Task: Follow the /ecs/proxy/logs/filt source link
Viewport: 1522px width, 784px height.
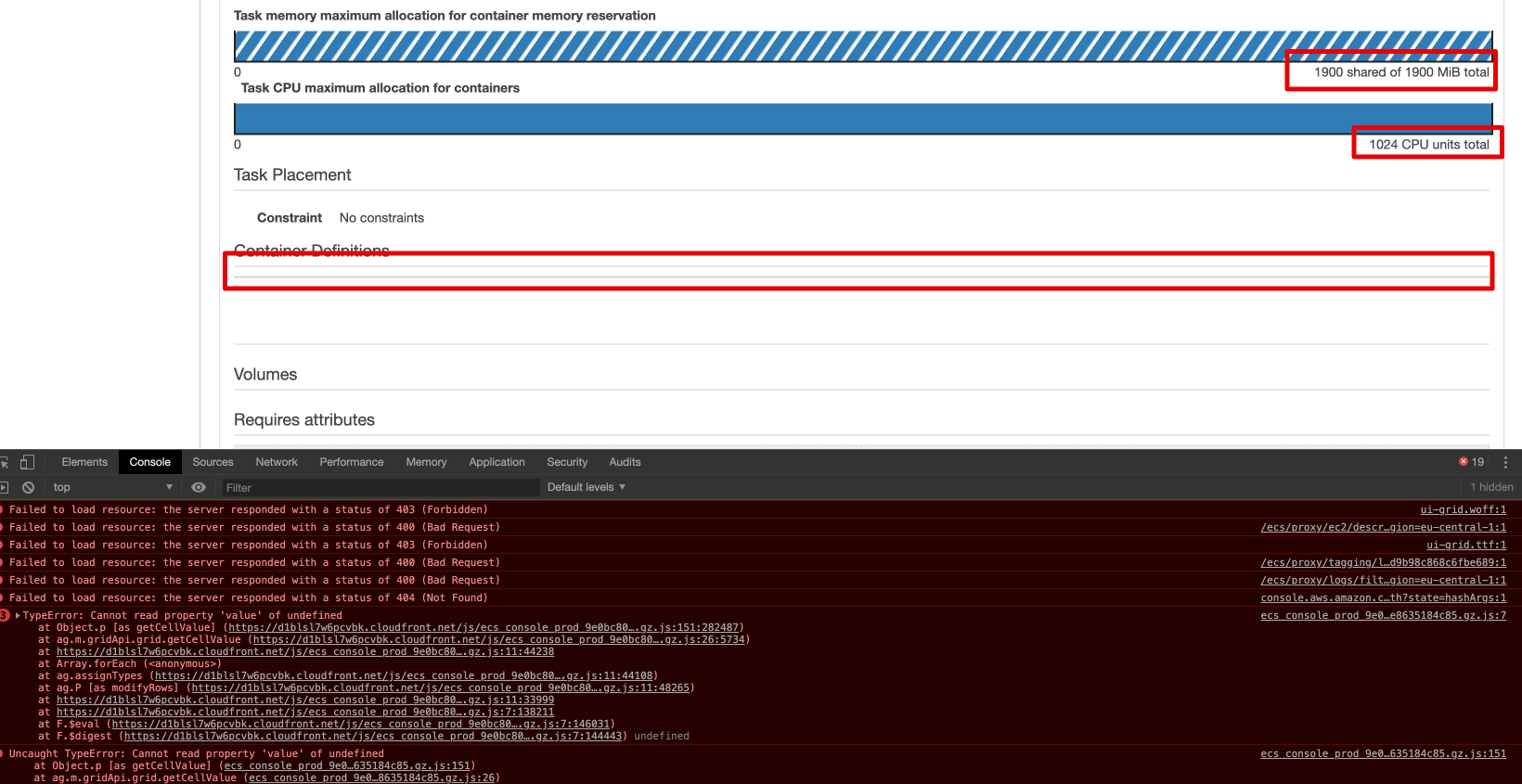Action: [1383, 580]
